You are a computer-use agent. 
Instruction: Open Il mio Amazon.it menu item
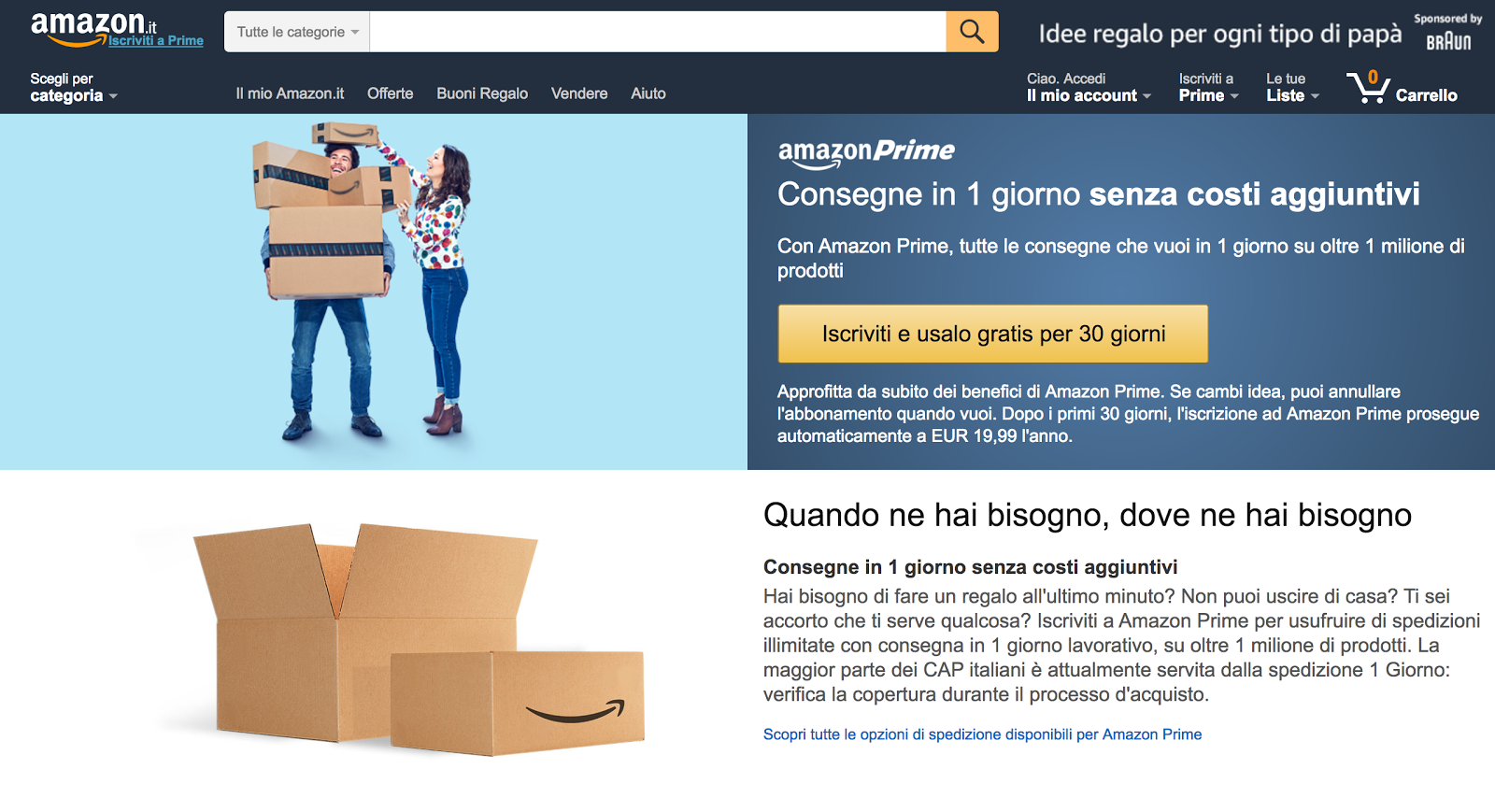pyautogui.click(x=290, y=93)
